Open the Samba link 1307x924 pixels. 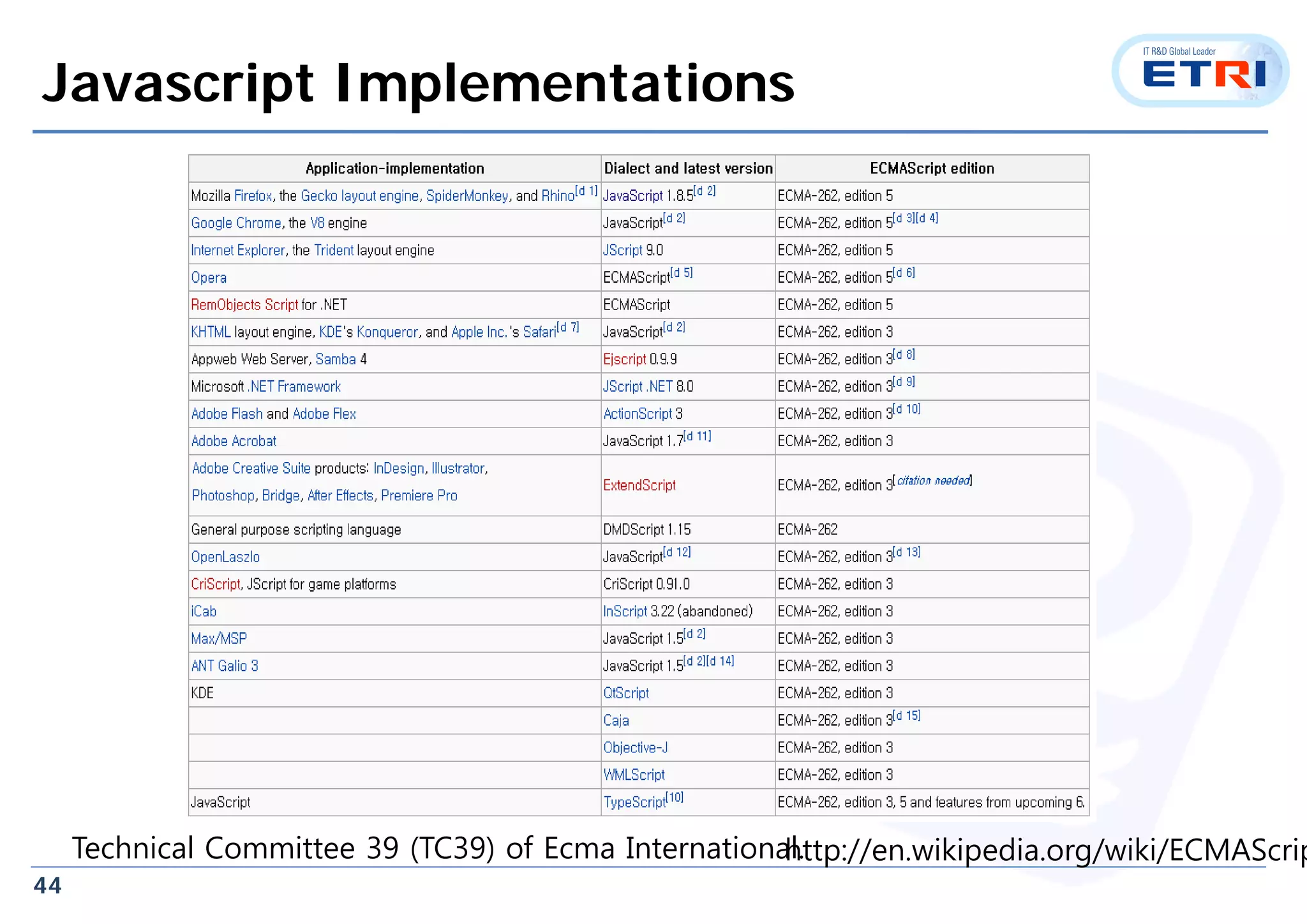[336, 359]
